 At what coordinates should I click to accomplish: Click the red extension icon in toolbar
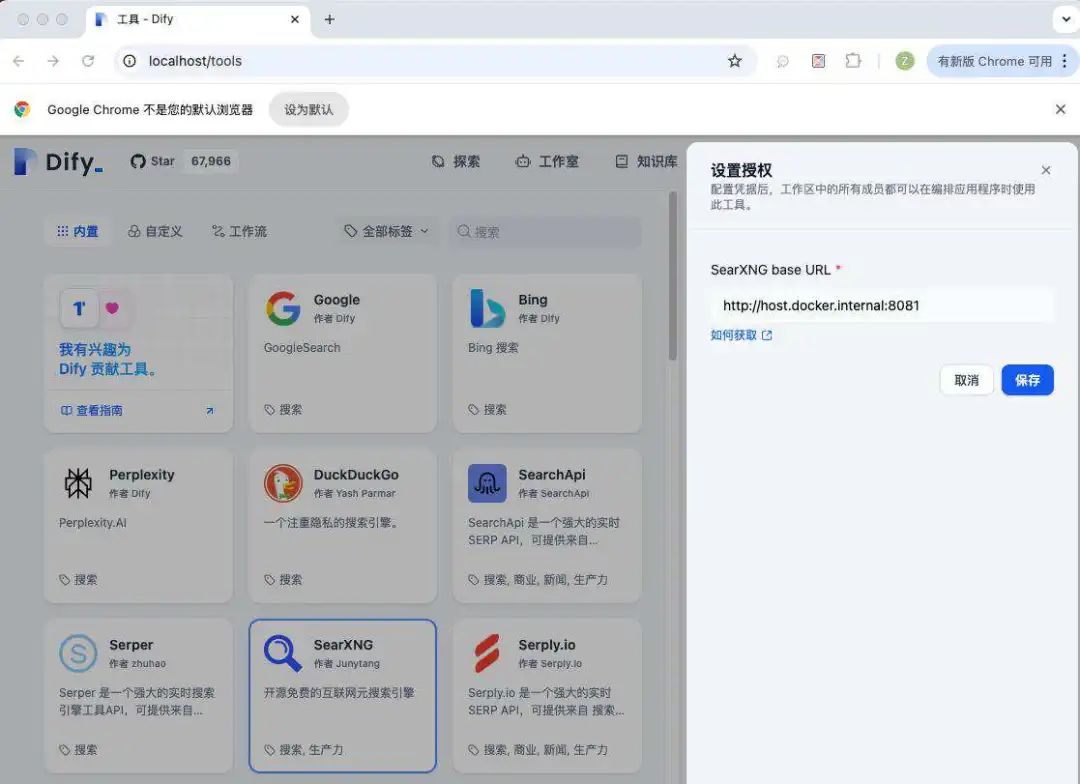(x=818, y=61)
